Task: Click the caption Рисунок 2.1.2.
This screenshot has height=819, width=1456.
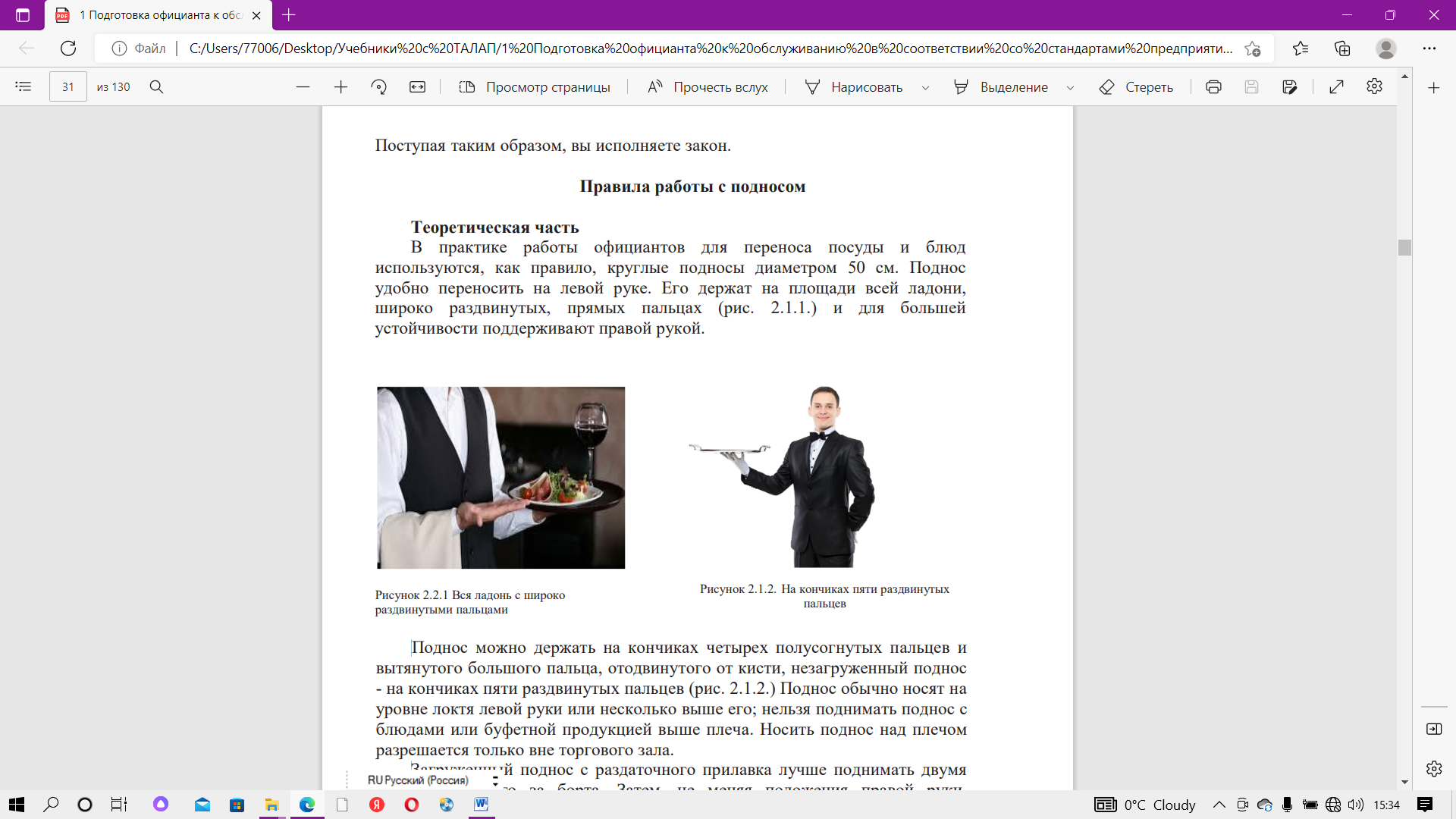Action: pos(824,596)
